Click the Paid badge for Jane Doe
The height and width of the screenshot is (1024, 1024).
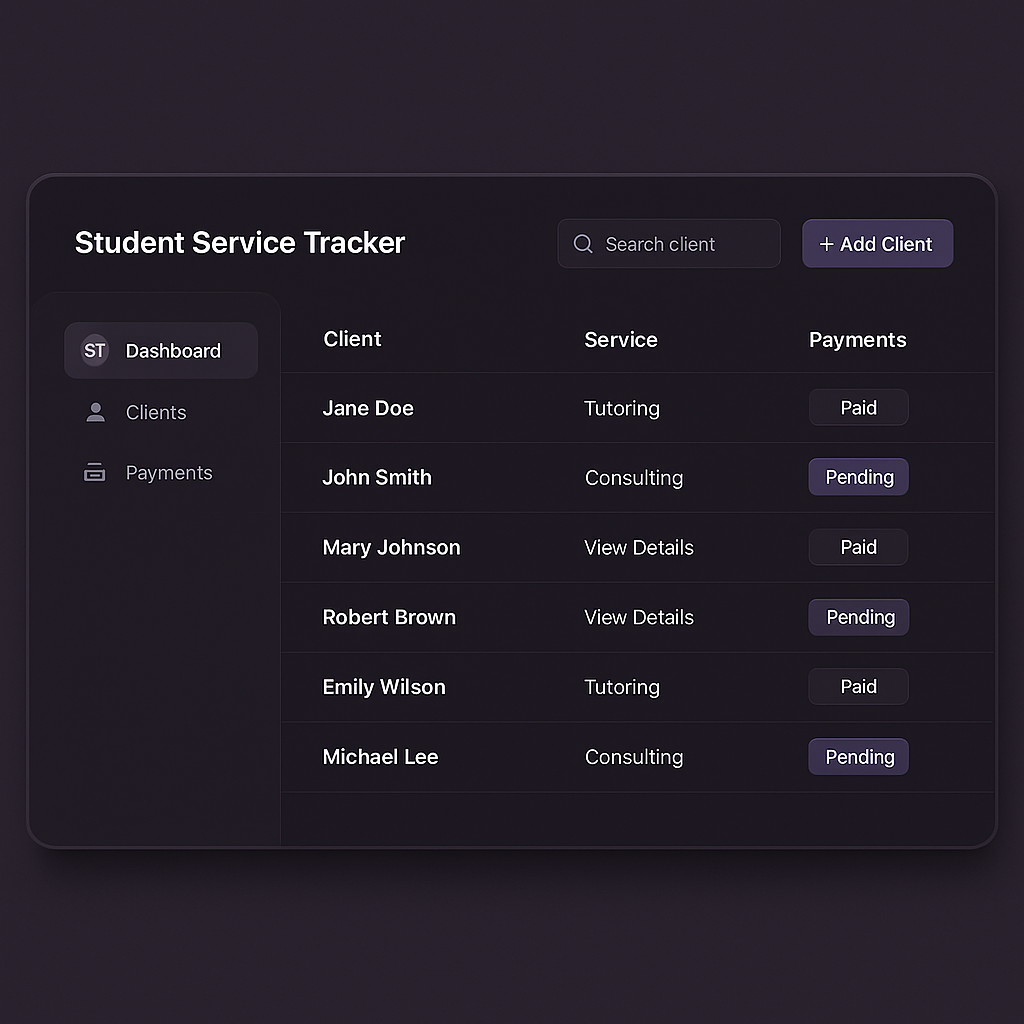point(858,408)
